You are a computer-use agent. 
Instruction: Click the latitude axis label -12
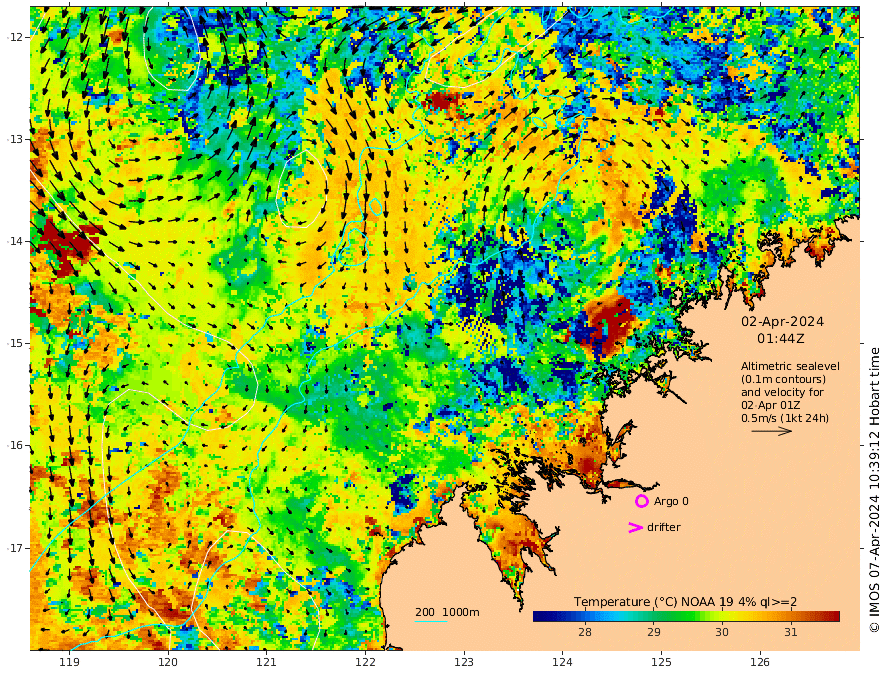(14, 37)
